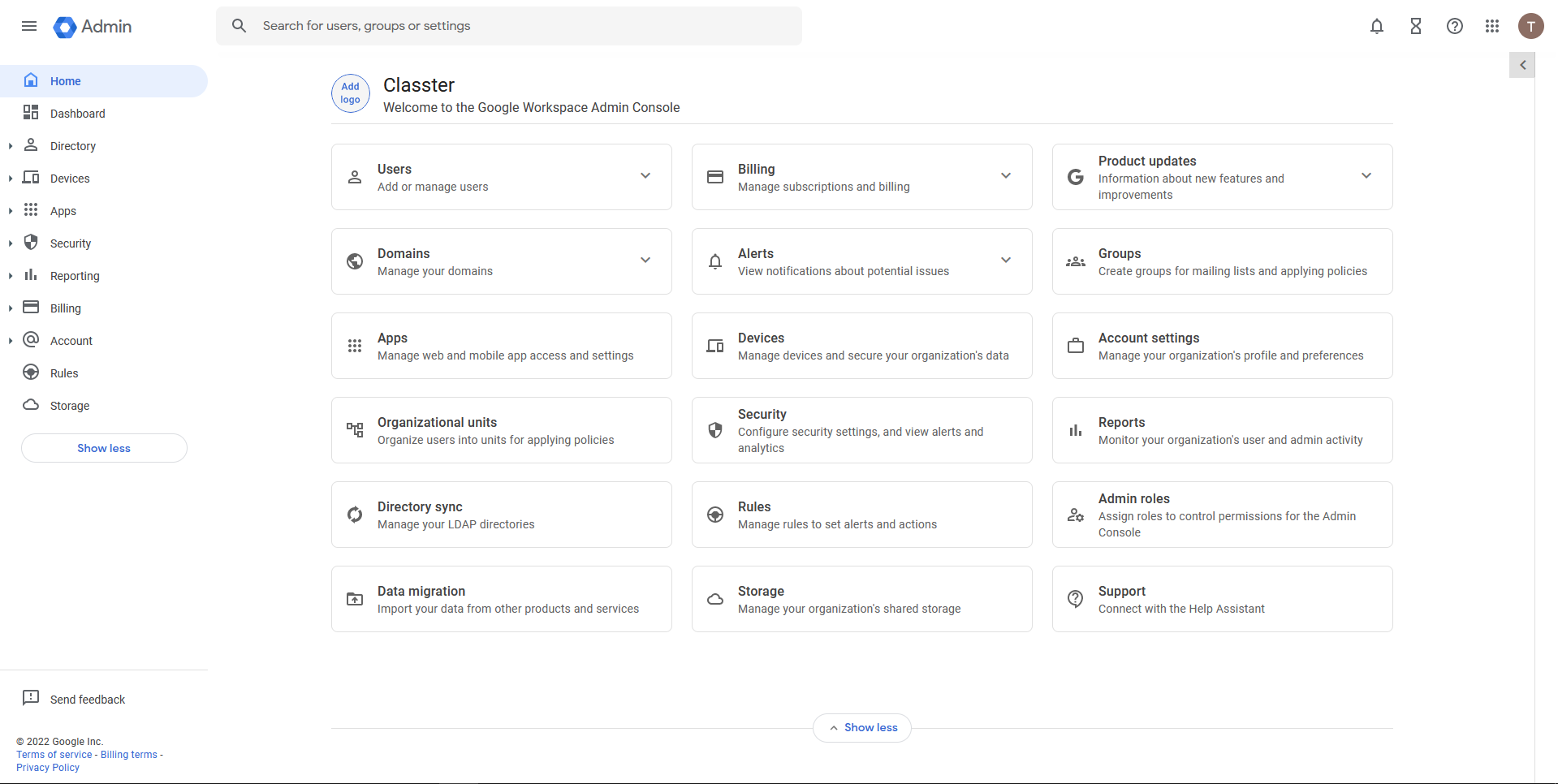This screenshot has width=1558, height=784.
Task: Expand the Apps sidebar tree arrow
Action: [10, 211]
